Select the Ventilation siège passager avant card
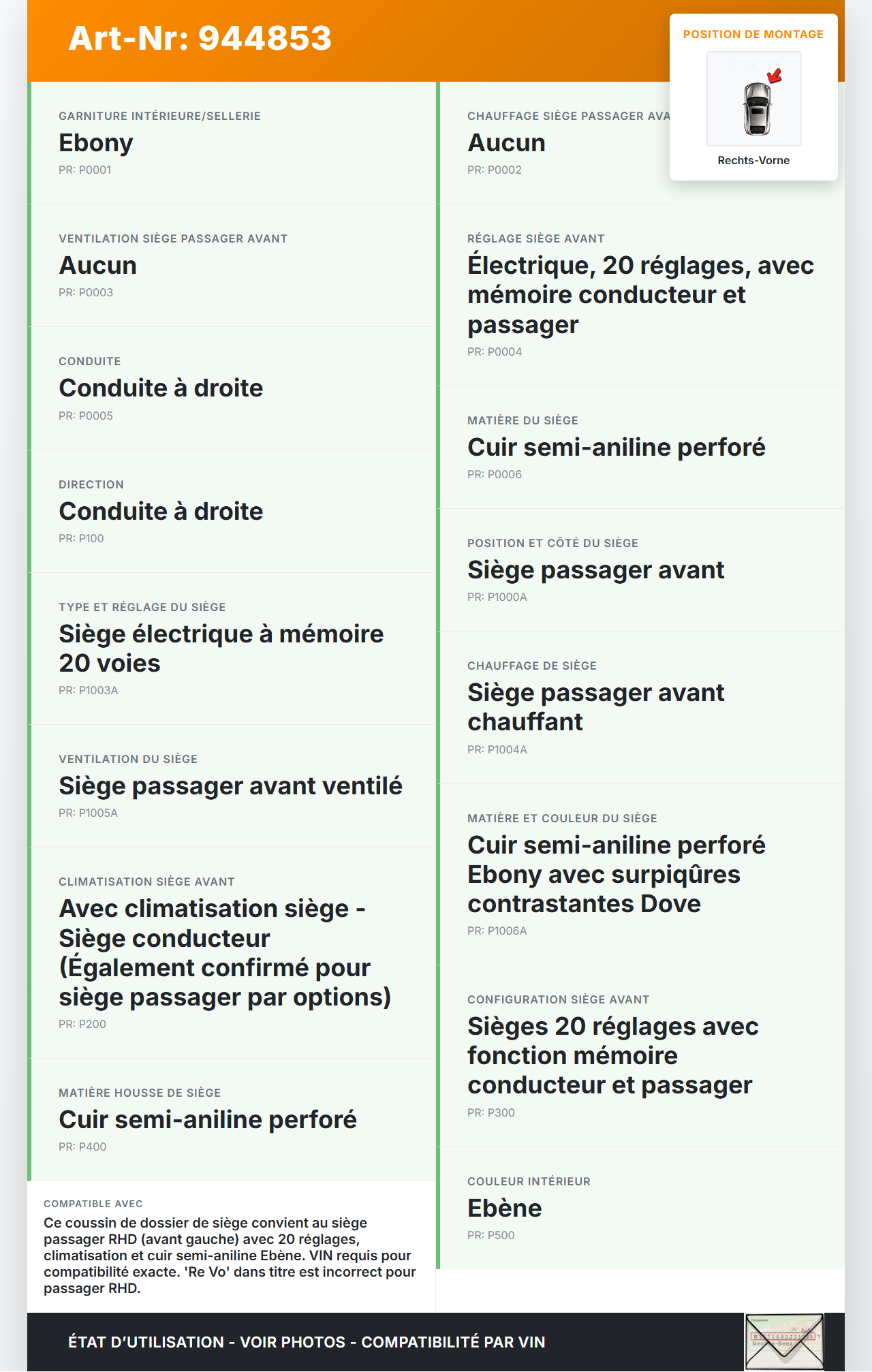The width and height of the screenshot is (872, 1372). [x=232, y=265]
